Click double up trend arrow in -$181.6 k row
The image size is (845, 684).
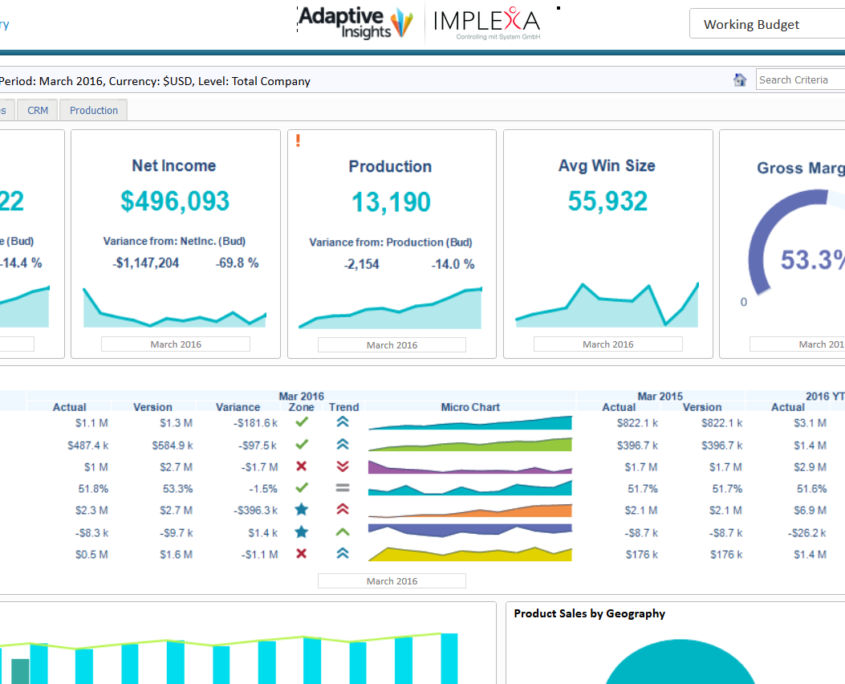click(343, 422)
